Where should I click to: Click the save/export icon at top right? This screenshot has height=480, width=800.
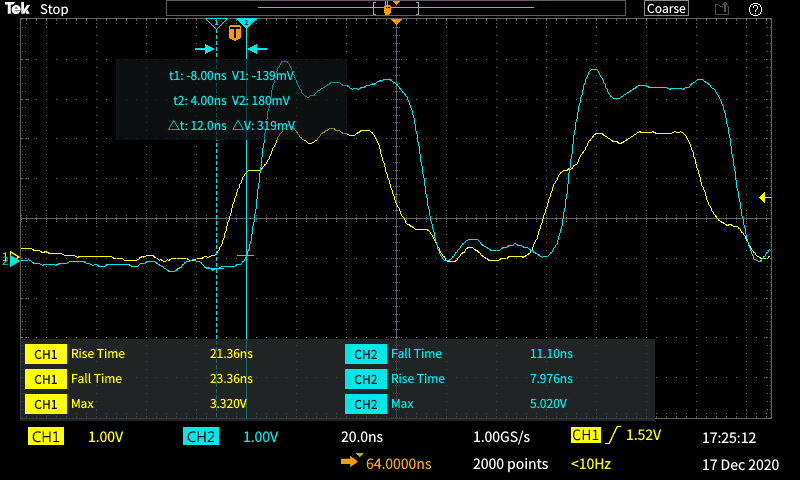tap(721, 9)
